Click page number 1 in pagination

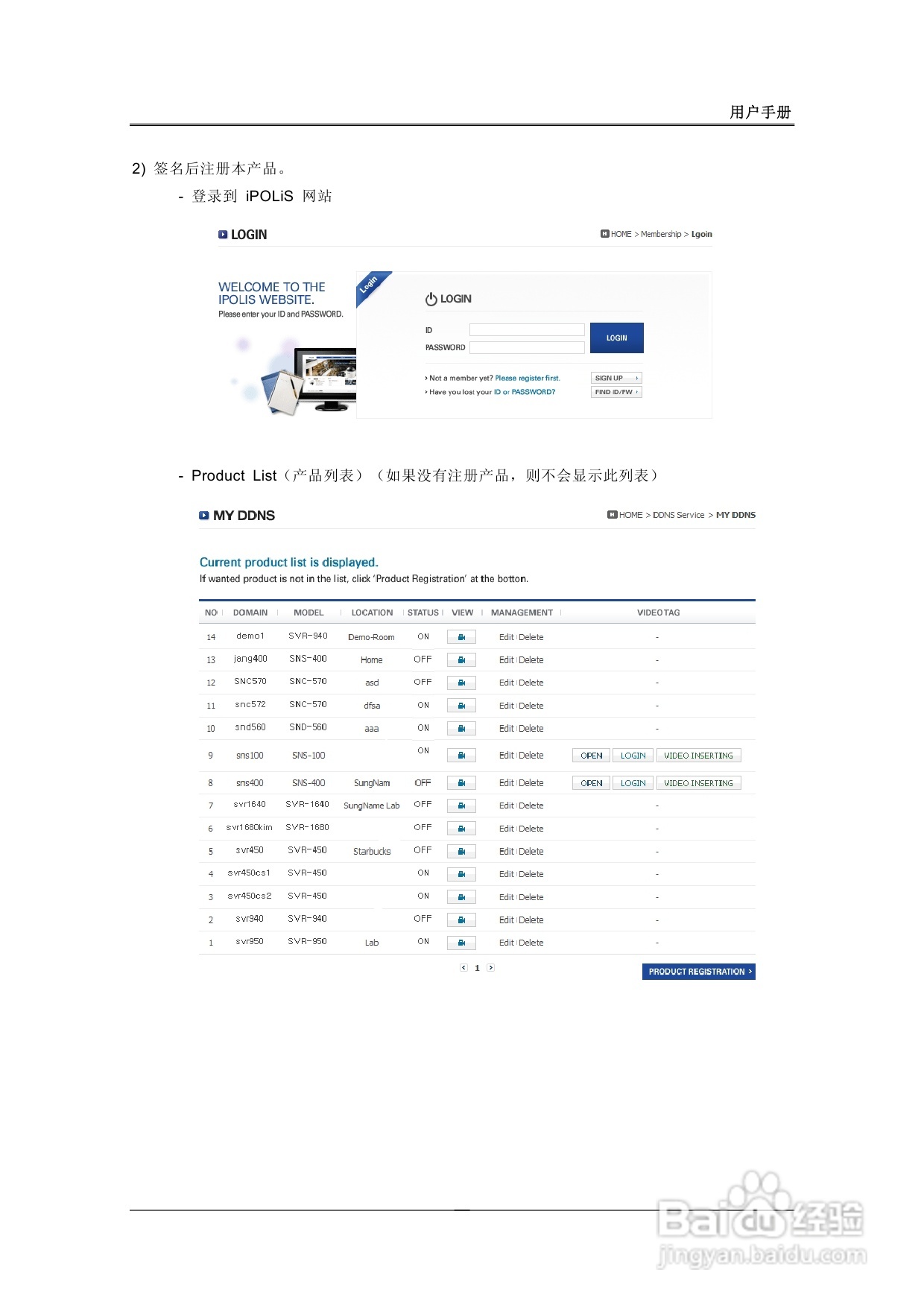click(x=477, y=968)
